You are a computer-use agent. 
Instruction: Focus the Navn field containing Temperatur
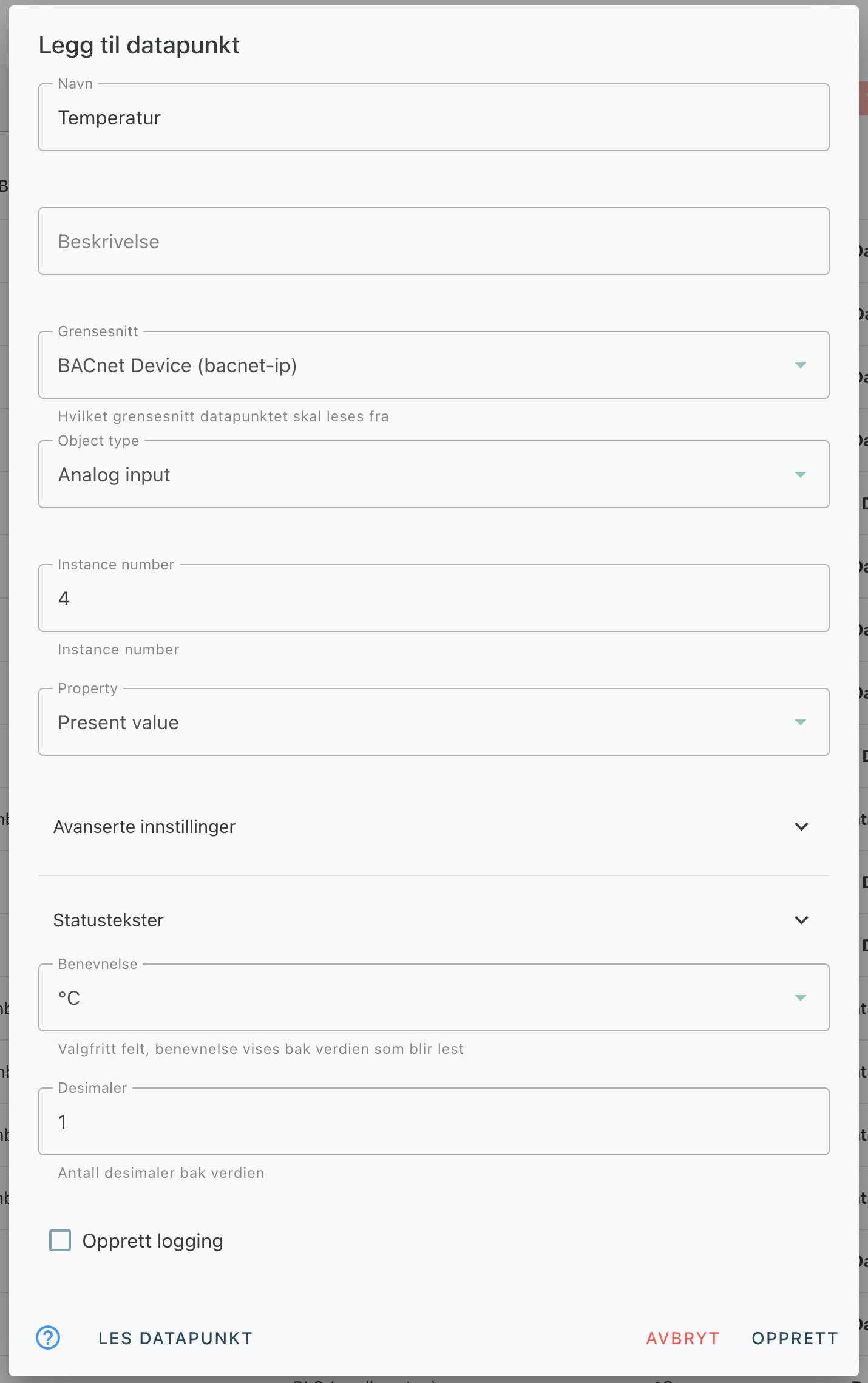click(434, 117)
